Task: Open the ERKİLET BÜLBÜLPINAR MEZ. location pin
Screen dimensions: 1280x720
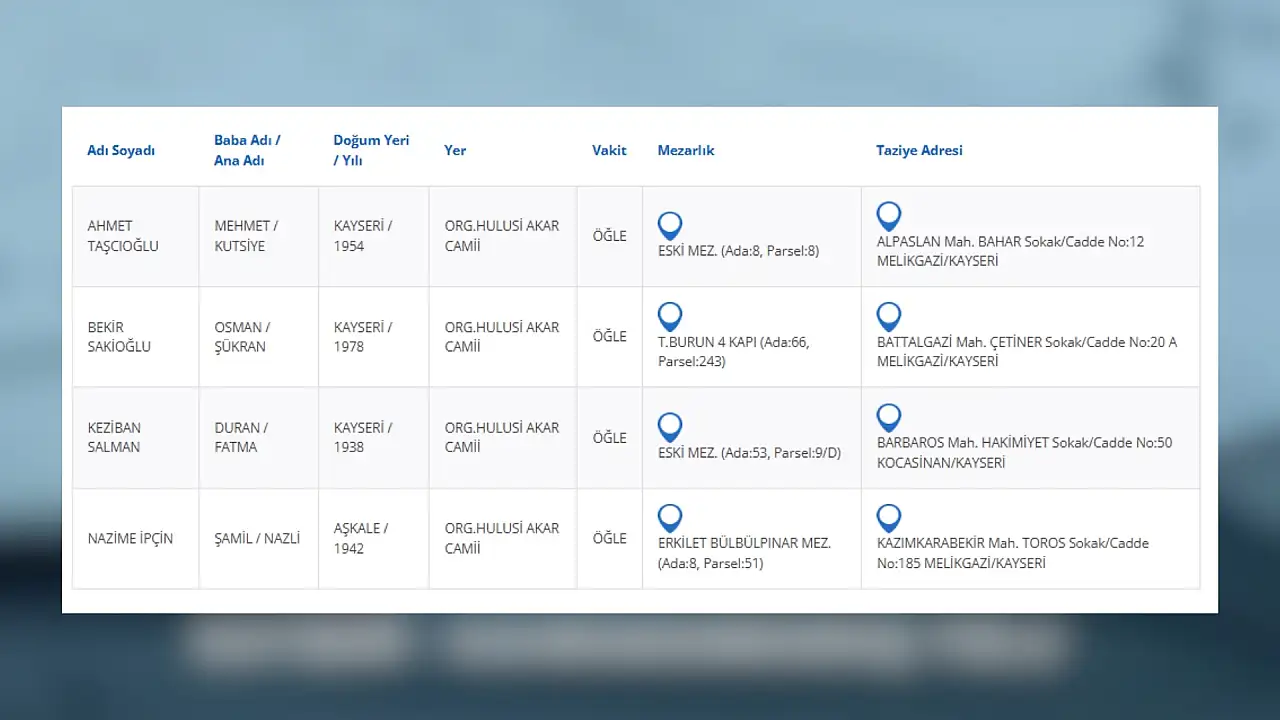Action: pos(670,517)
